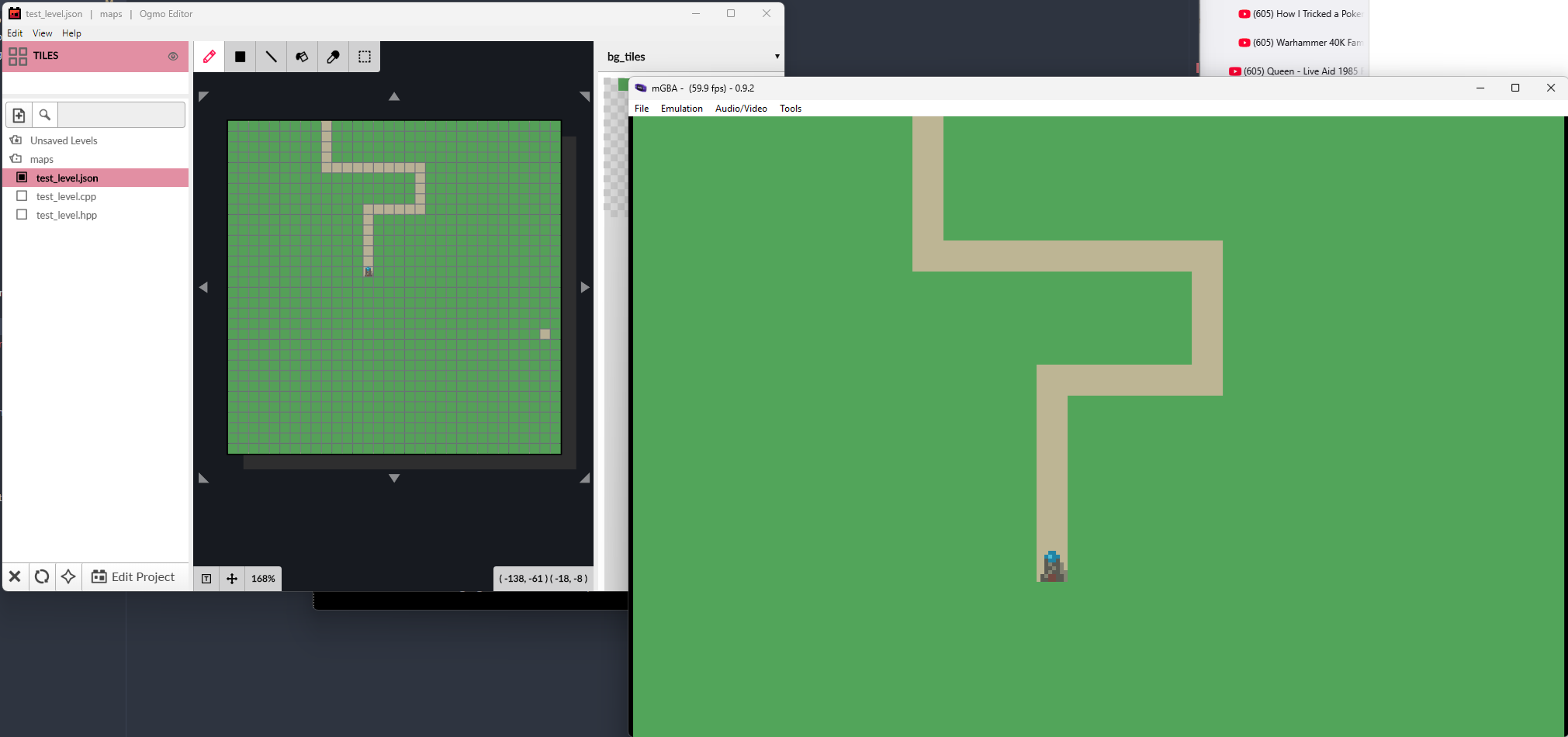Open the View menu in Ogmo Editor

(x=42, y=33)
